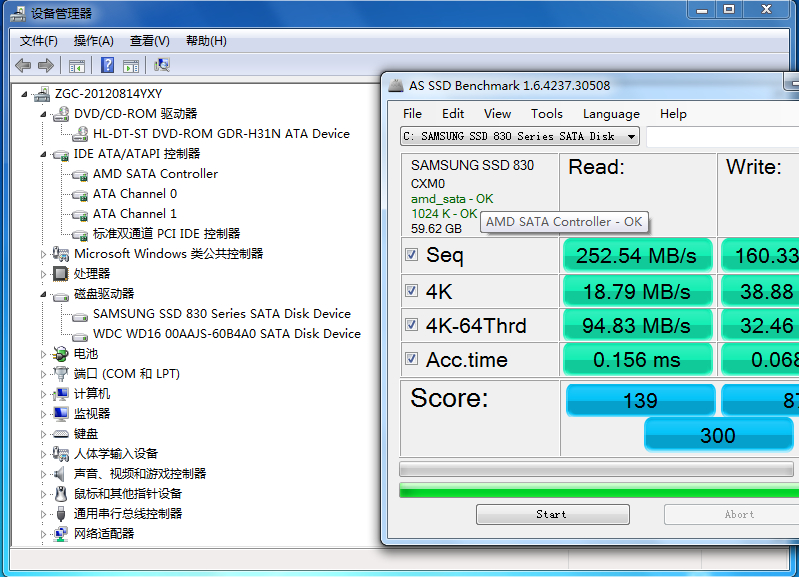Click the 处理器 processor chip icon
The height and width of the screenshot is (577, 799).
(61, 274)
